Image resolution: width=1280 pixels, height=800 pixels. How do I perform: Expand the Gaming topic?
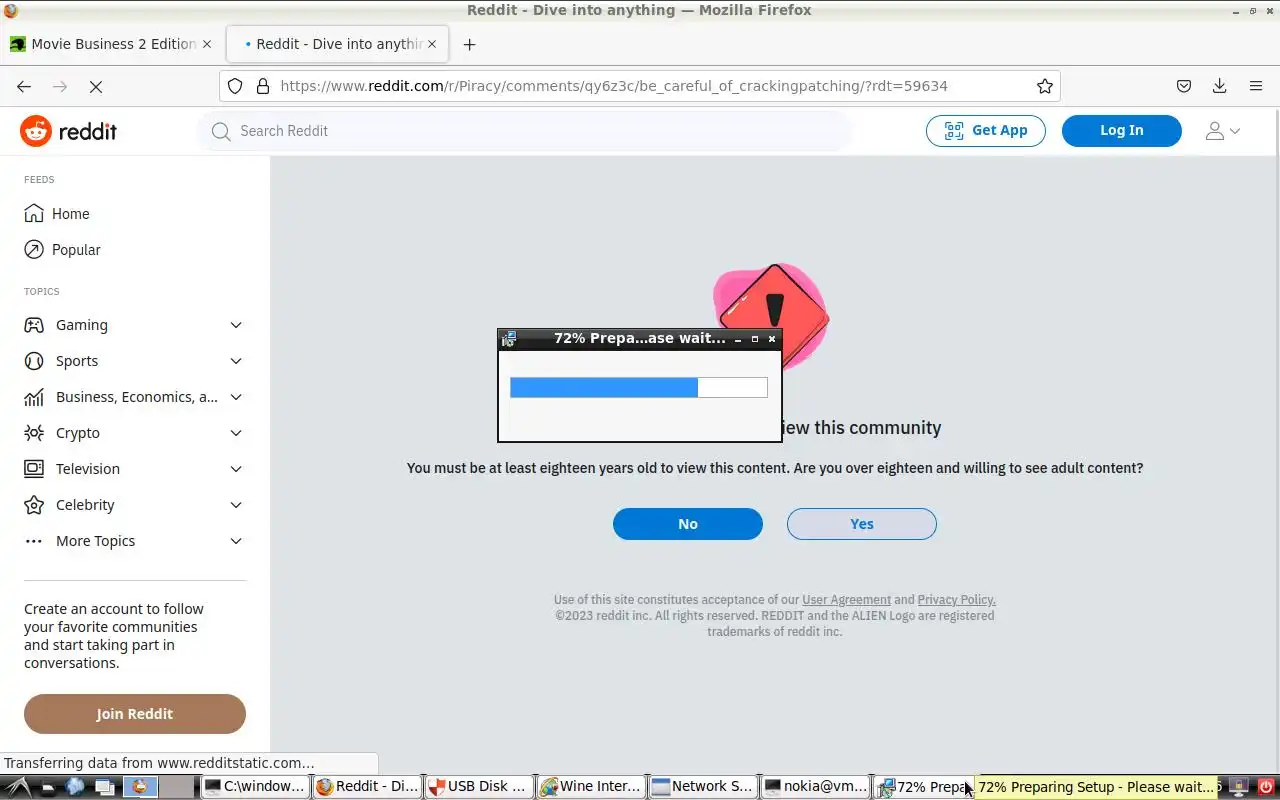236,325
